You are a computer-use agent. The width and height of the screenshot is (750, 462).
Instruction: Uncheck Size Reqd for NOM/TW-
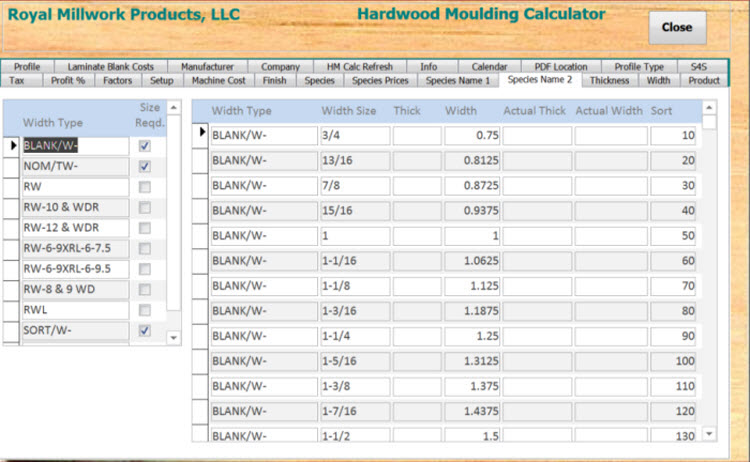pos(144,166)
